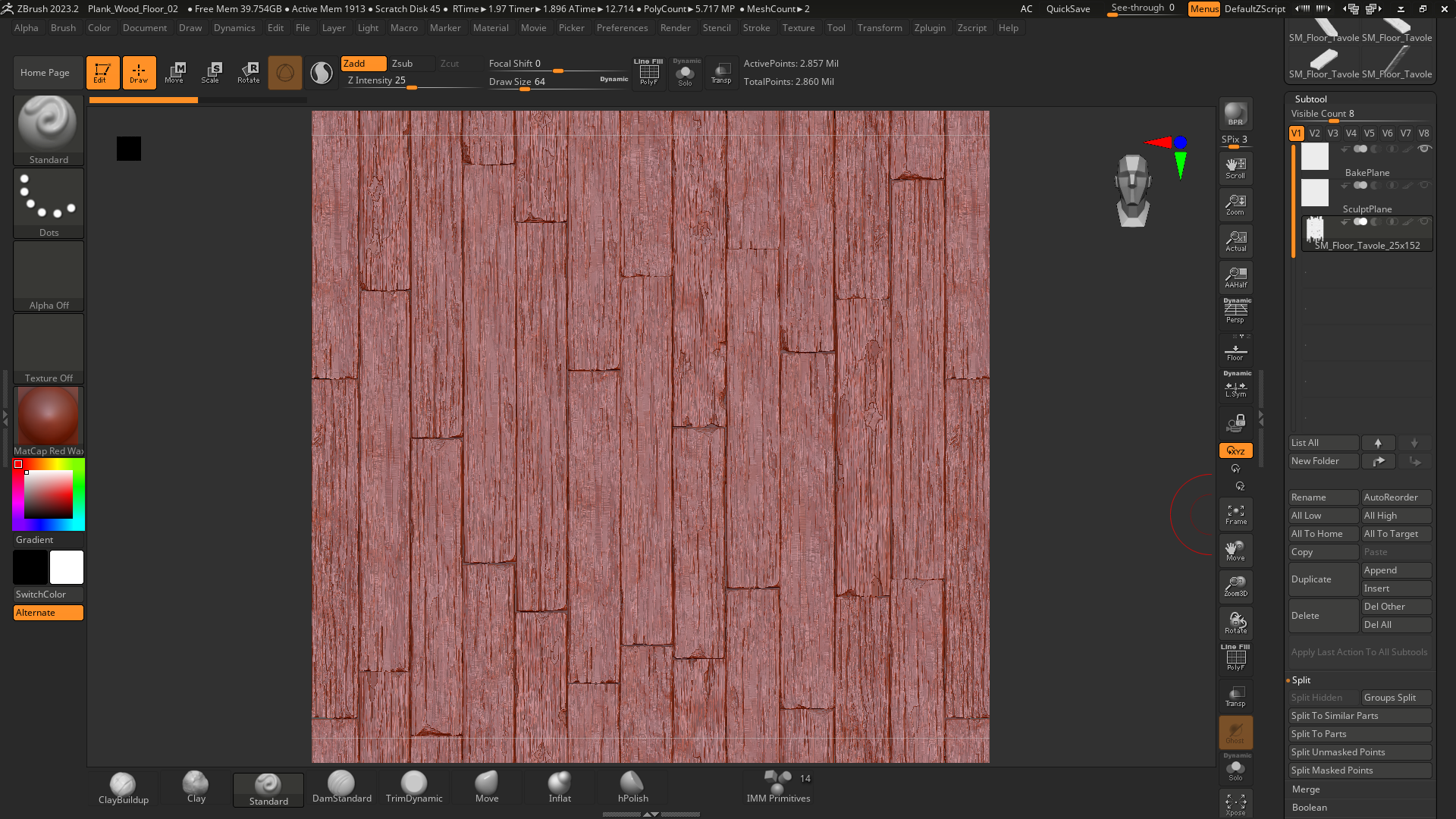Click the BPR render icon
The width and height of the screenshot is (1456, 819).
(x=1235, y=113)
